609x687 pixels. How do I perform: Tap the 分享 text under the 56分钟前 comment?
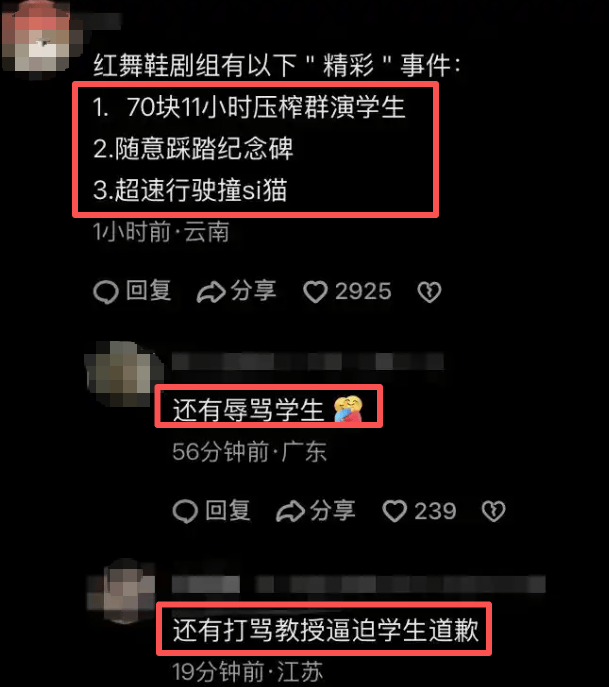[x=333, y=510]
